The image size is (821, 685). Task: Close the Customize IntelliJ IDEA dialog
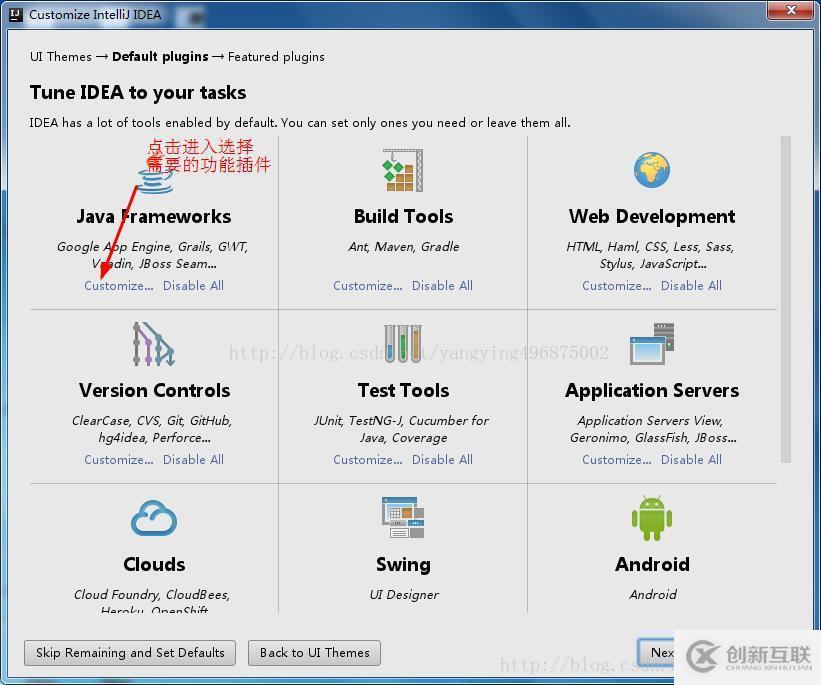click(791, 10)
